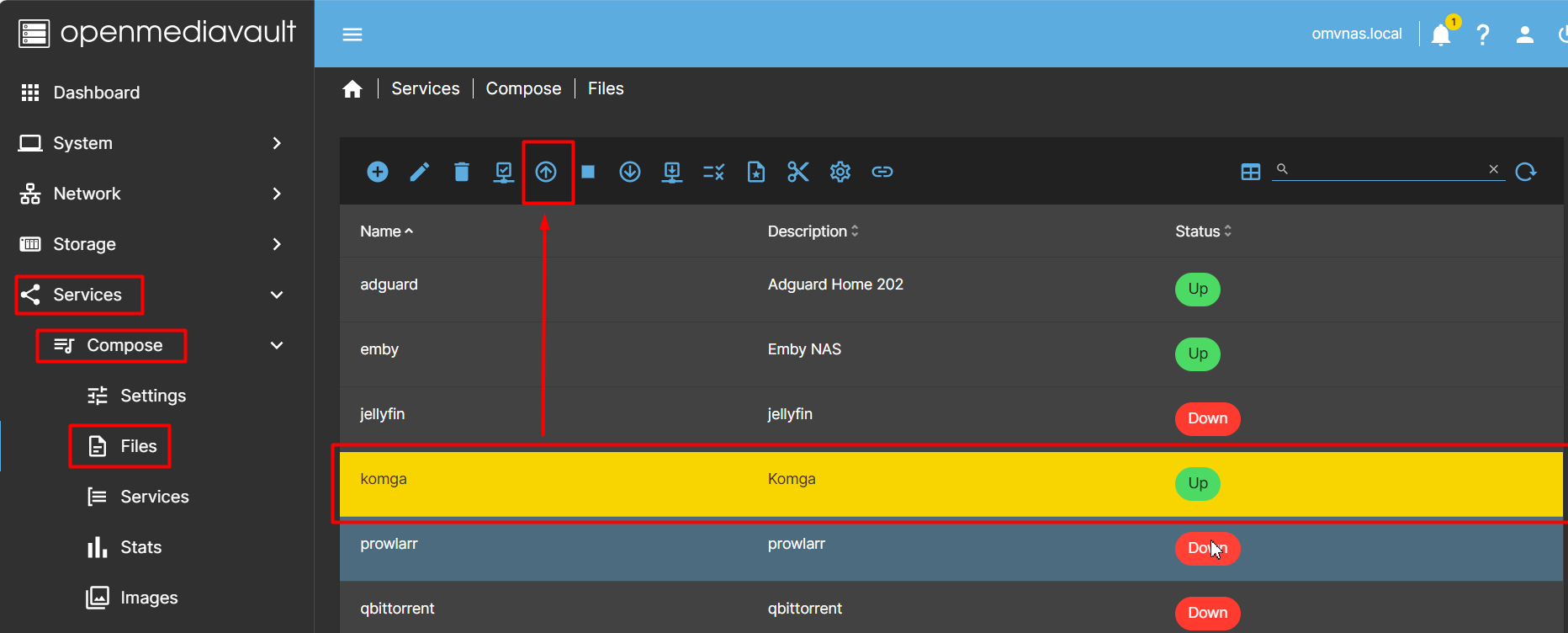The image size is (1568, 633).
Task: Collapse the Compose chevron
Action: click(277, 345)
